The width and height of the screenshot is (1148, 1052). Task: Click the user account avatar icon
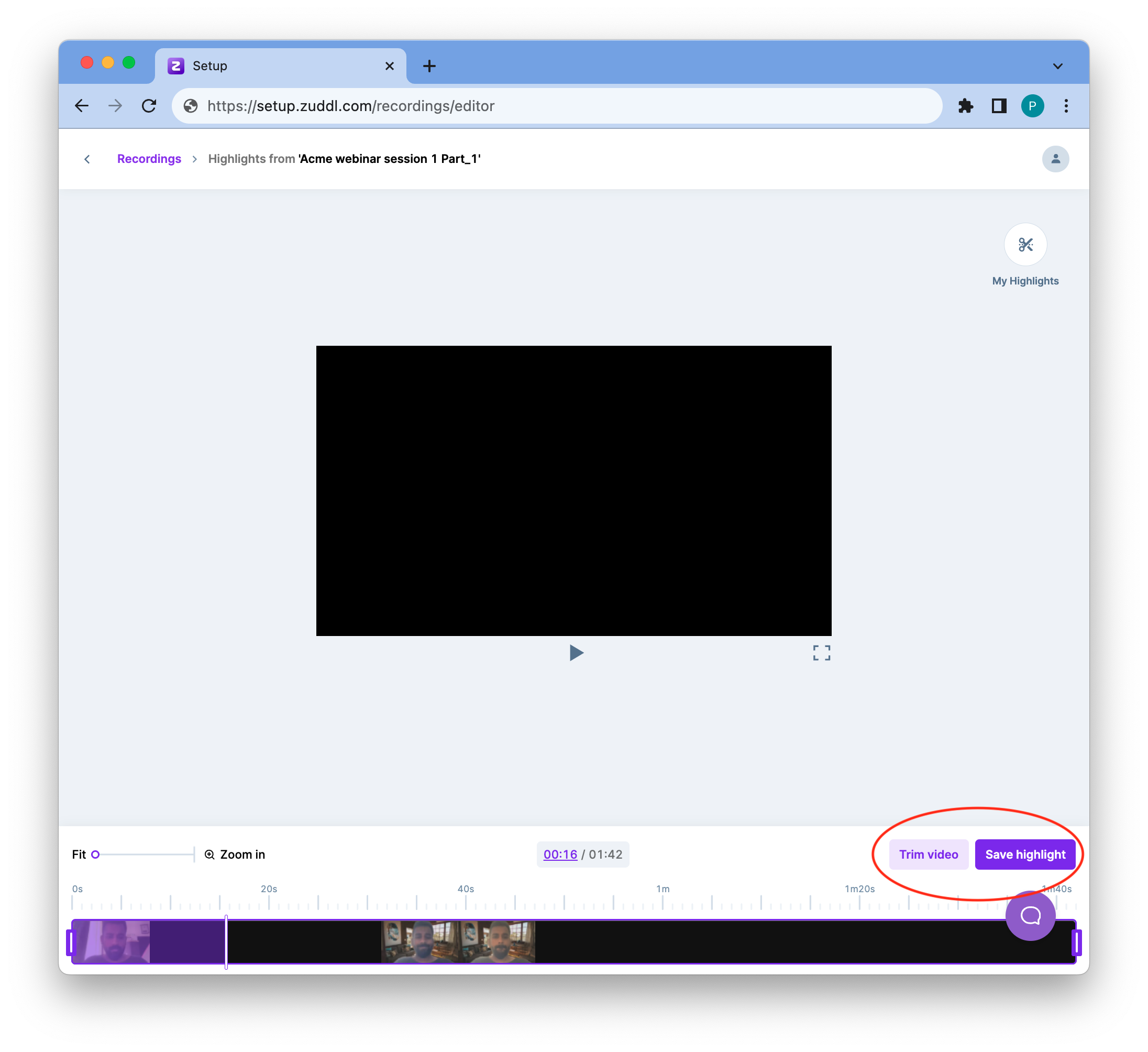pos(1055,159)
